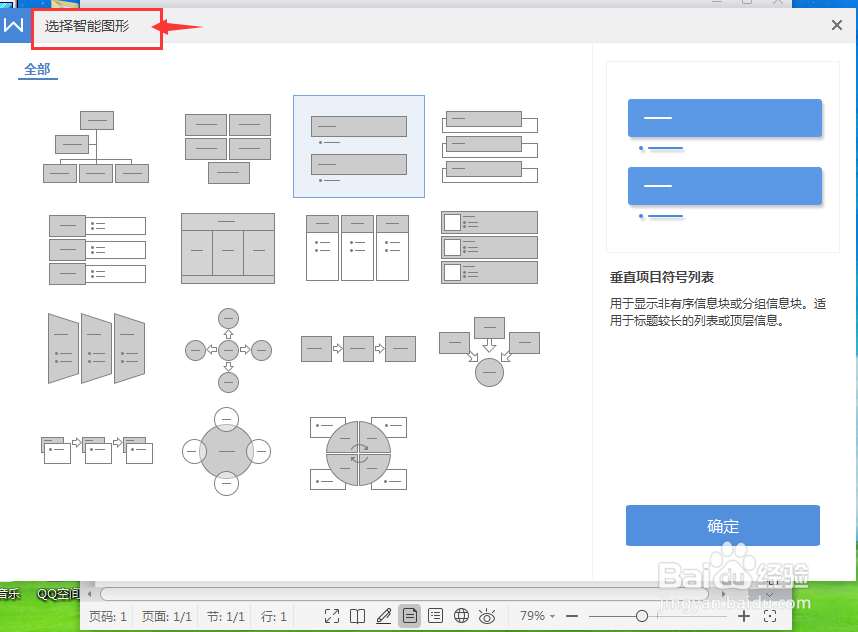Switch to outline view icon
This screenshot has width=858, height=632.
pos(436,616)
